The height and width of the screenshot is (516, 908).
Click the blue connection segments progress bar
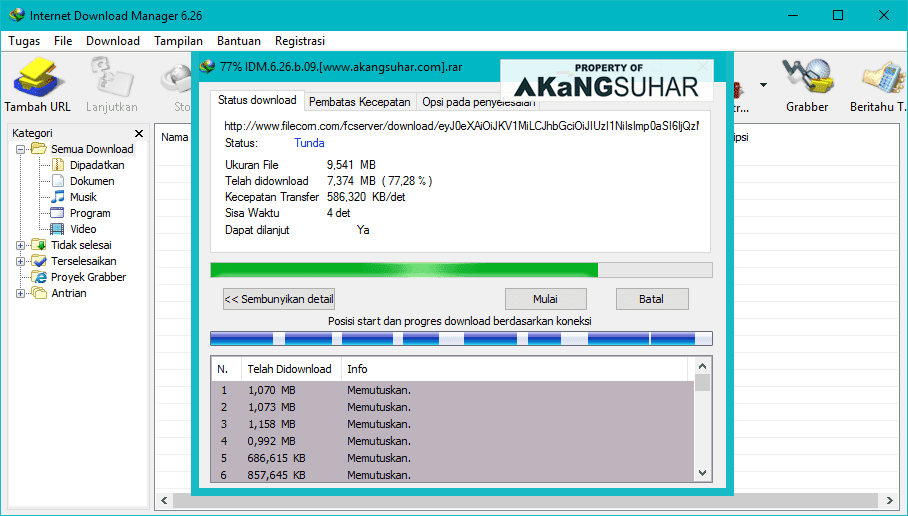(461, 338)
